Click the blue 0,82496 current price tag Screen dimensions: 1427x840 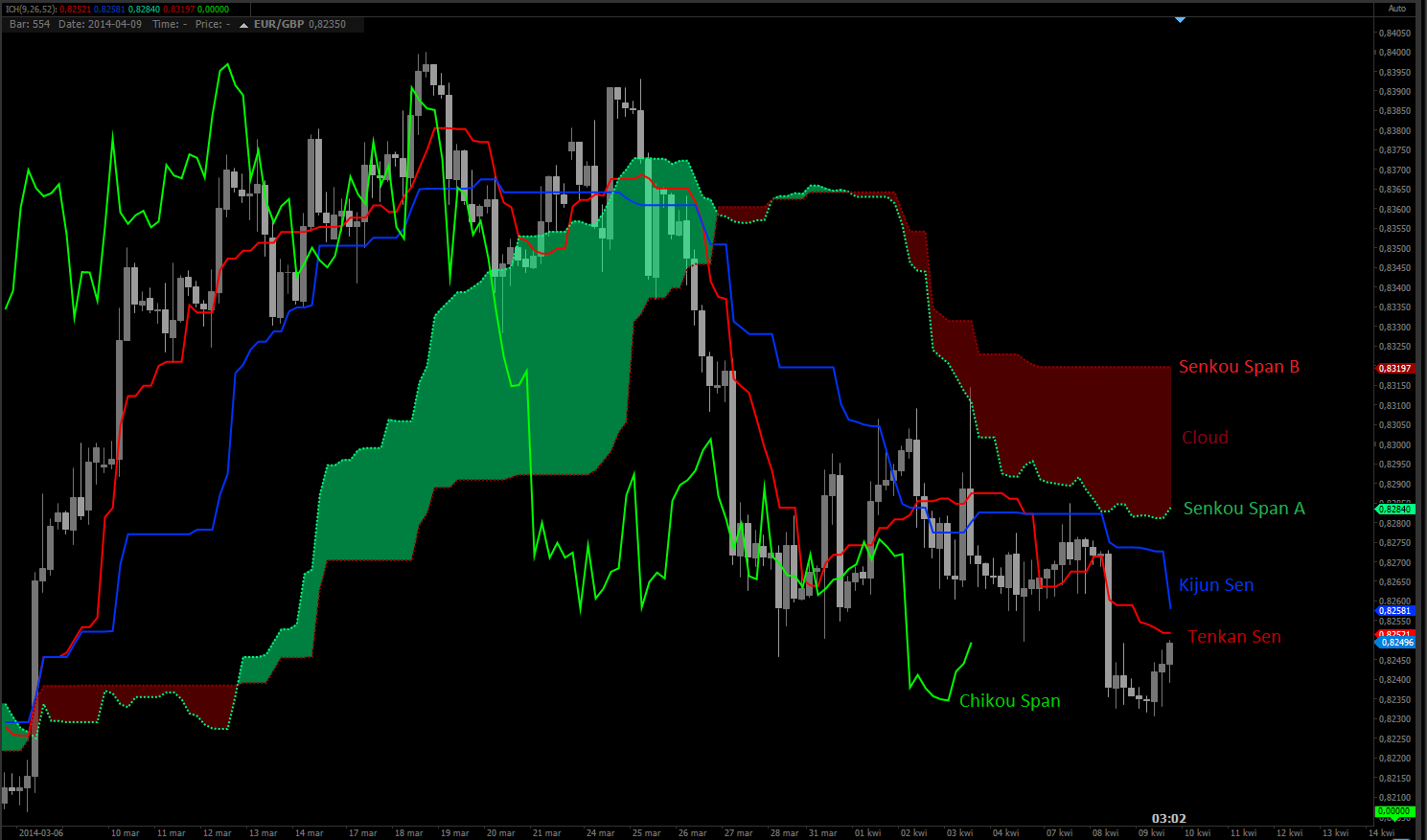click(x=1395, y=643)
